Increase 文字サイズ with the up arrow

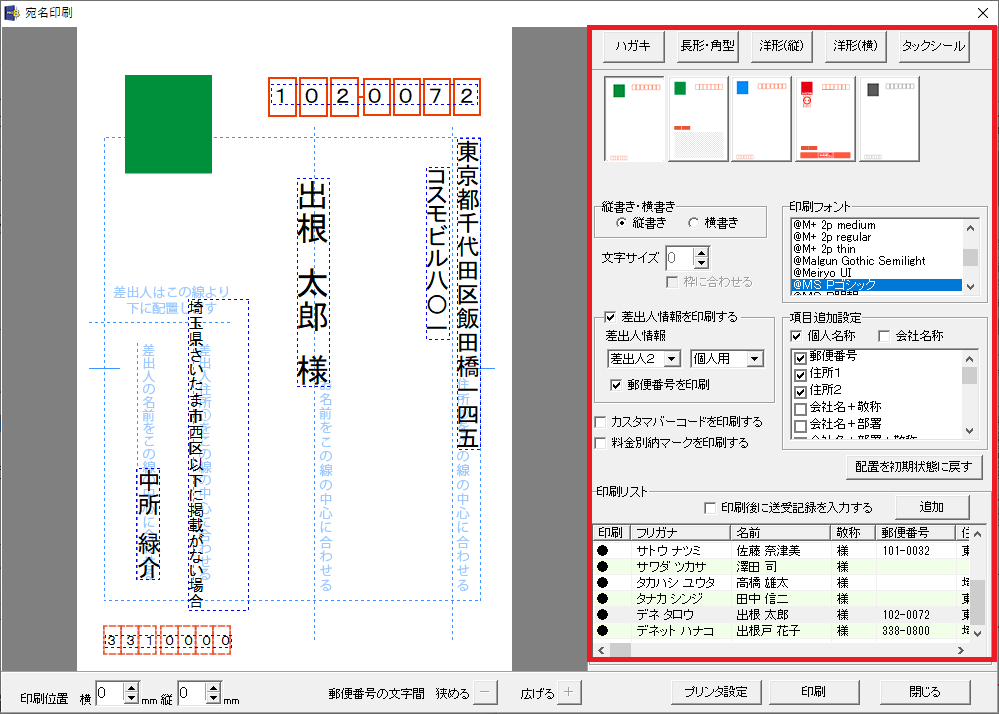(x=701, y=252)
